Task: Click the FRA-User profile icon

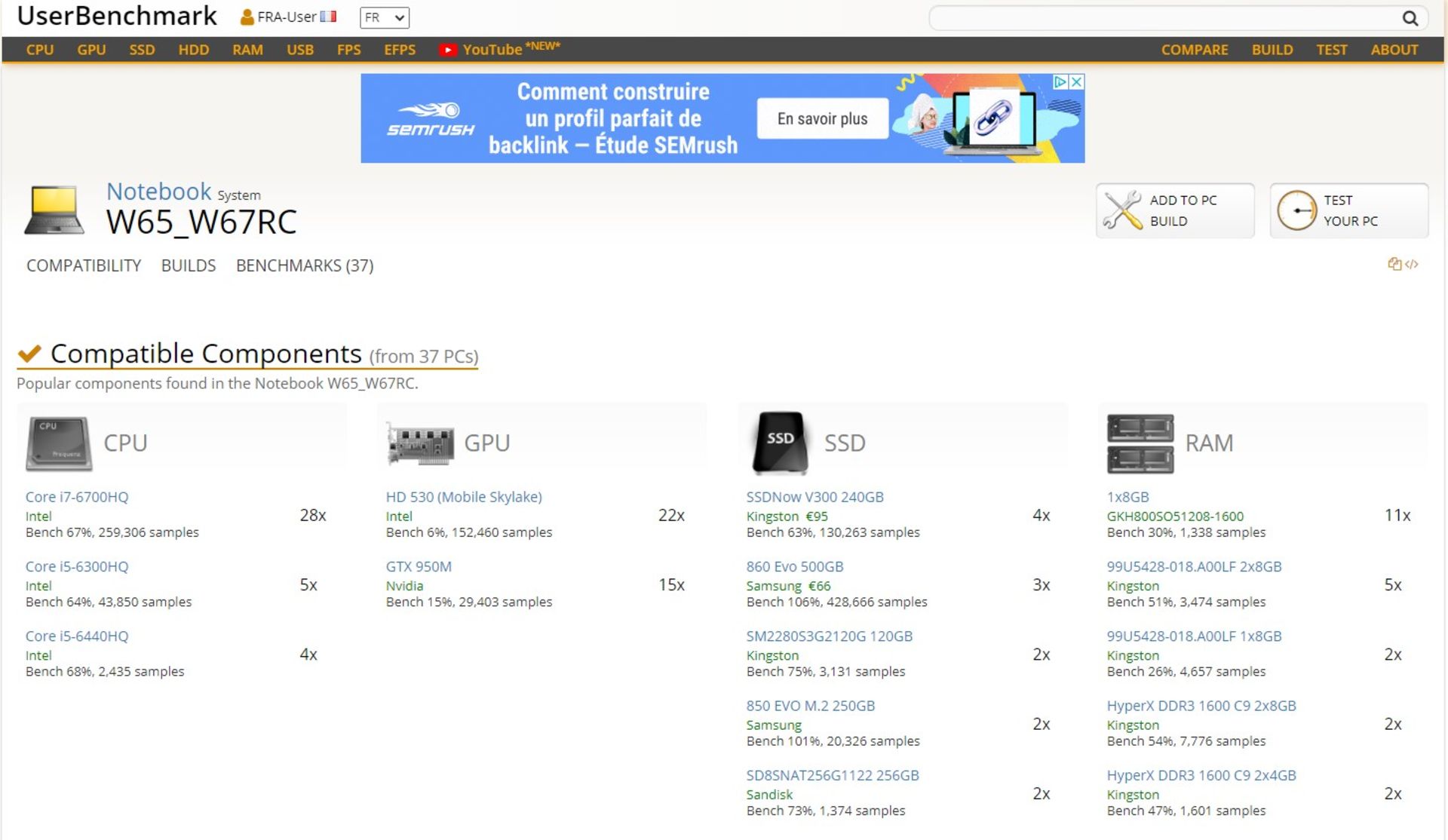Action: pos(247,17)
